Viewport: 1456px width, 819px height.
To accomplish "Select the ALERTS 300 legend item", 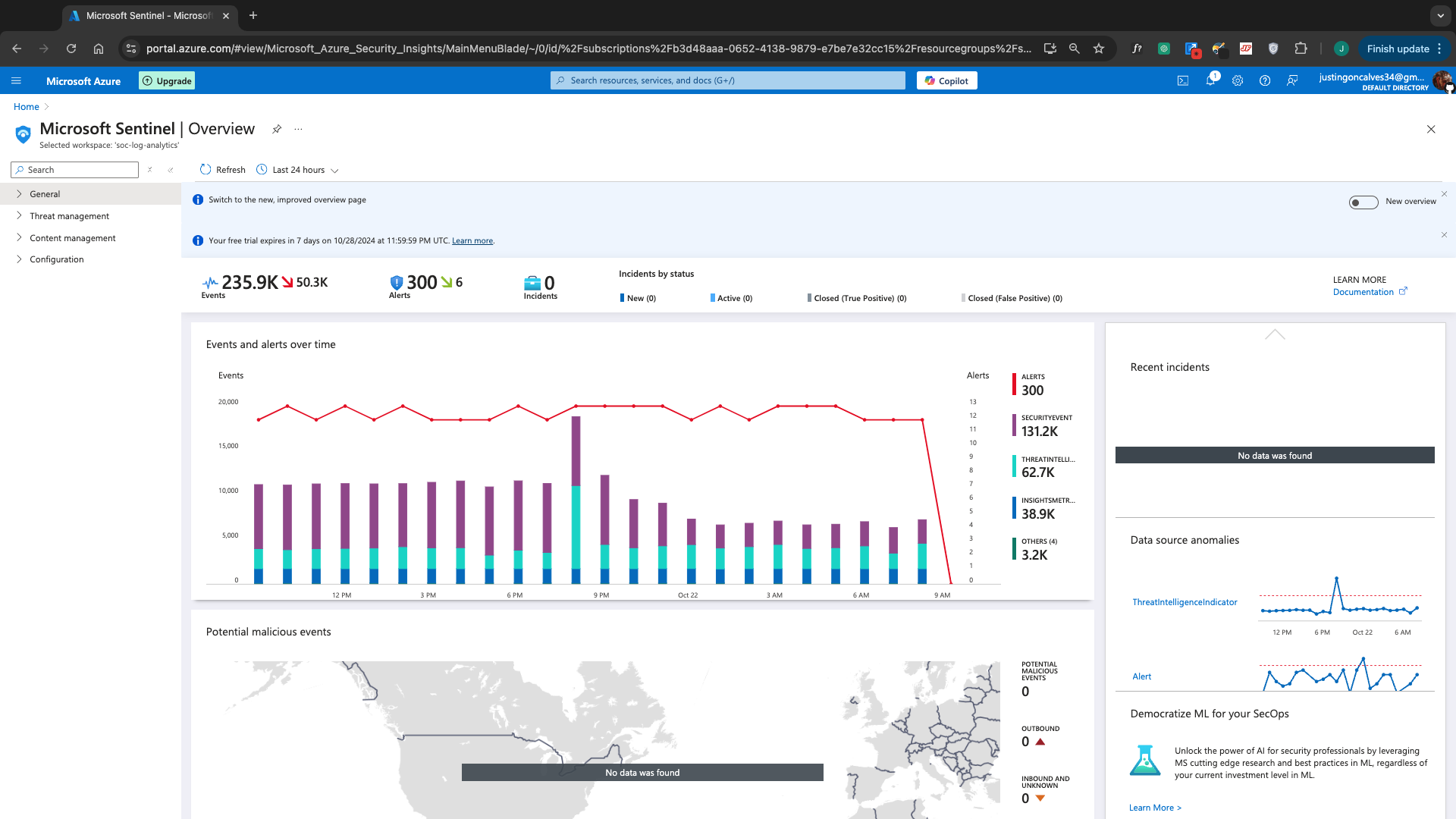I will click(x=1029, y=384).
